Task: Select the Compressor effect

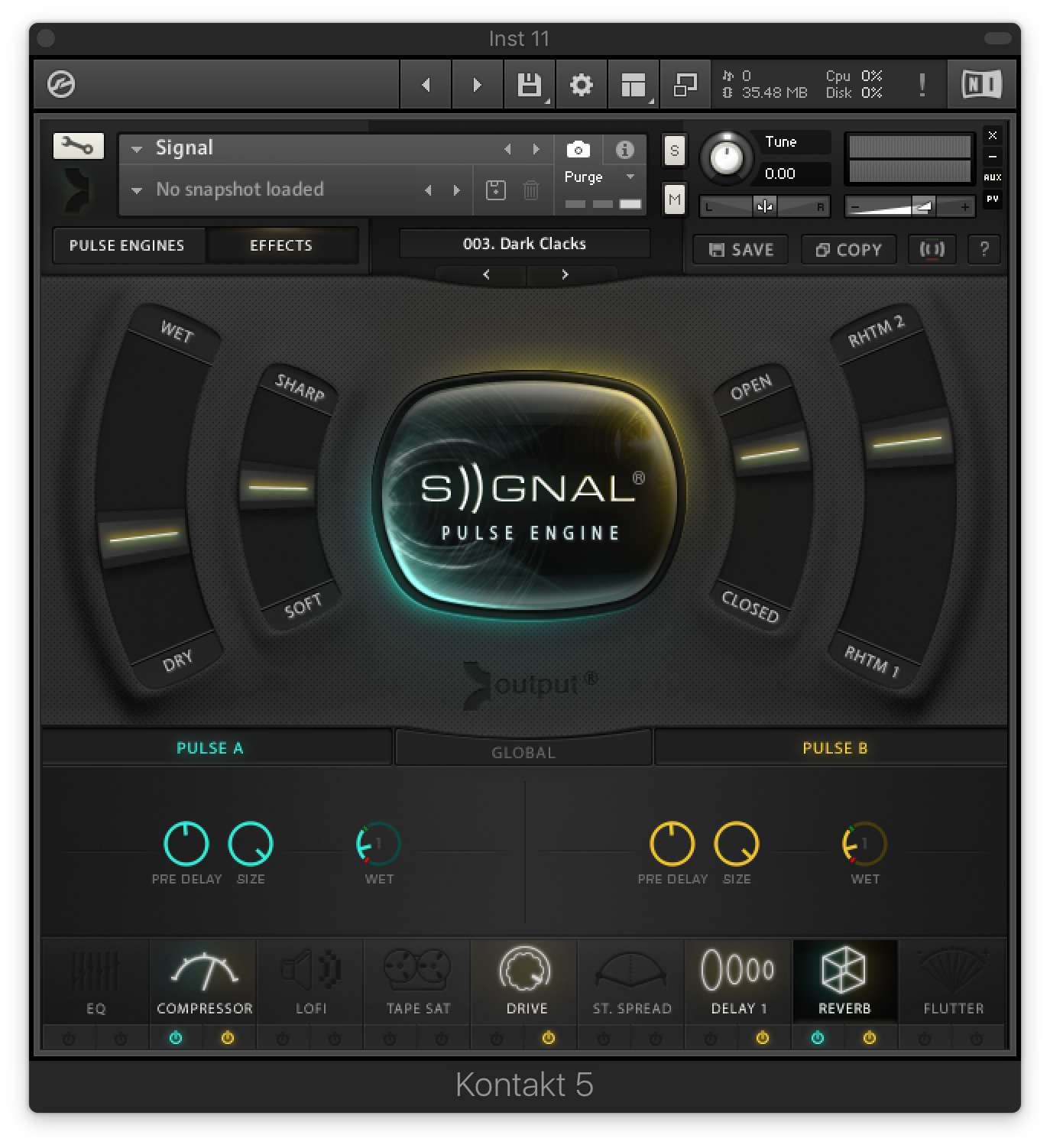Action: 203,981
